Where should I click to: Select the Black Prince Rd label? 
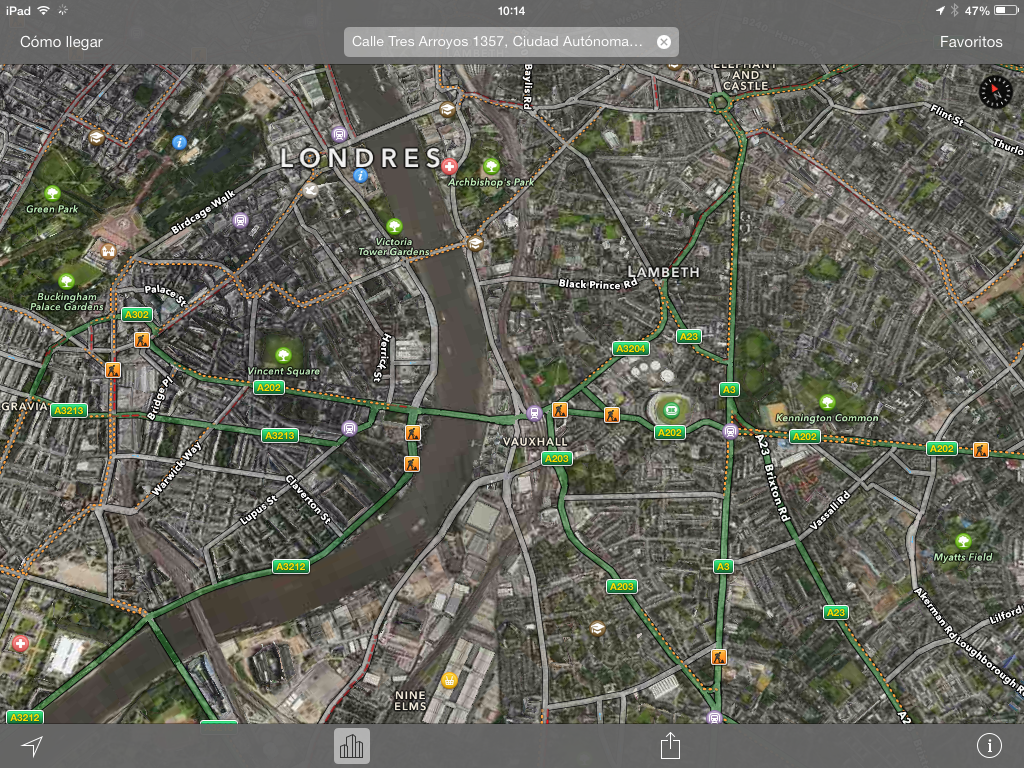[597, 284]
